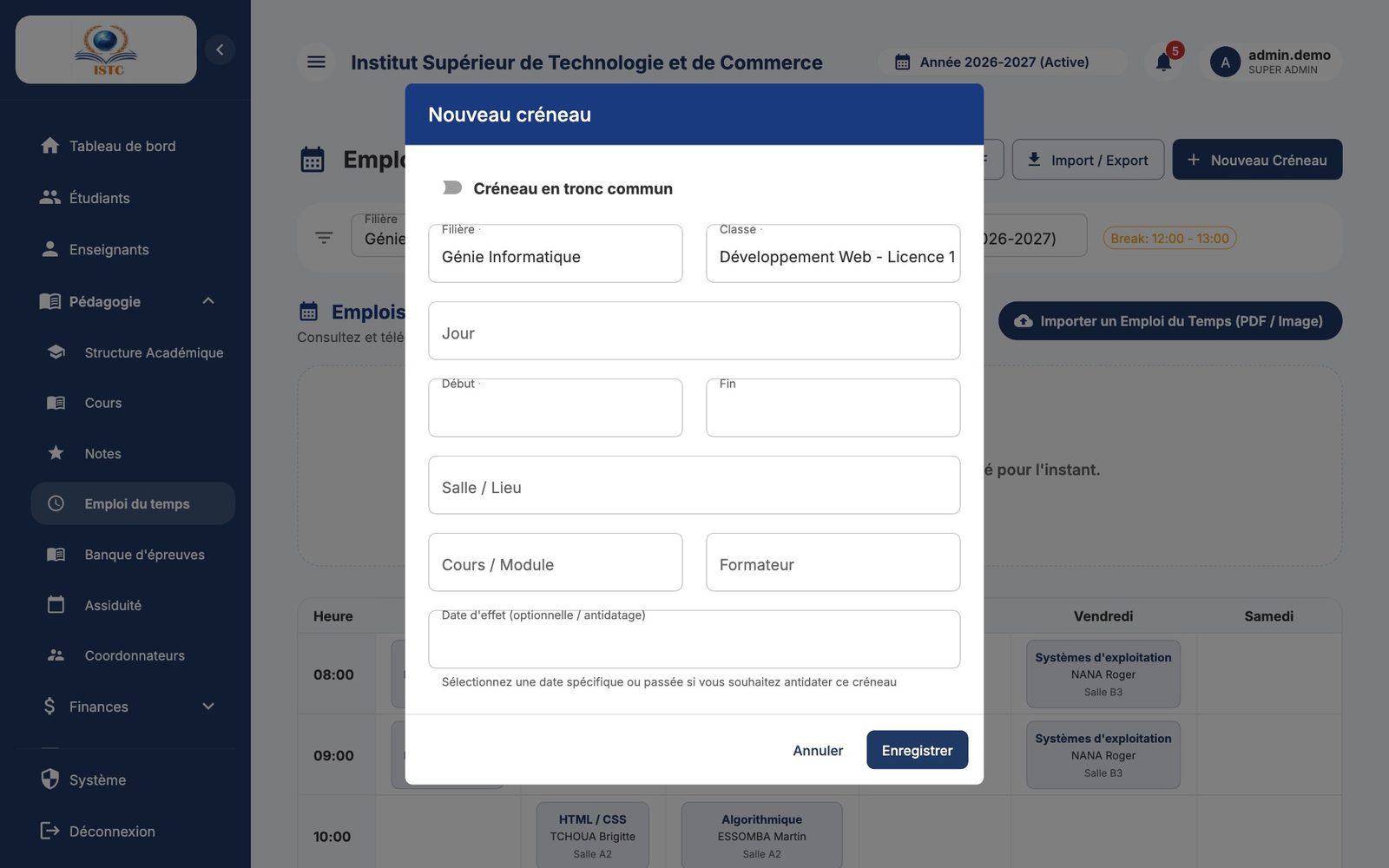Click the ISTC logo
Image resolution: width=1389 pixels, height=868 pixels.
pyautogui.click(x=106, y=49)
